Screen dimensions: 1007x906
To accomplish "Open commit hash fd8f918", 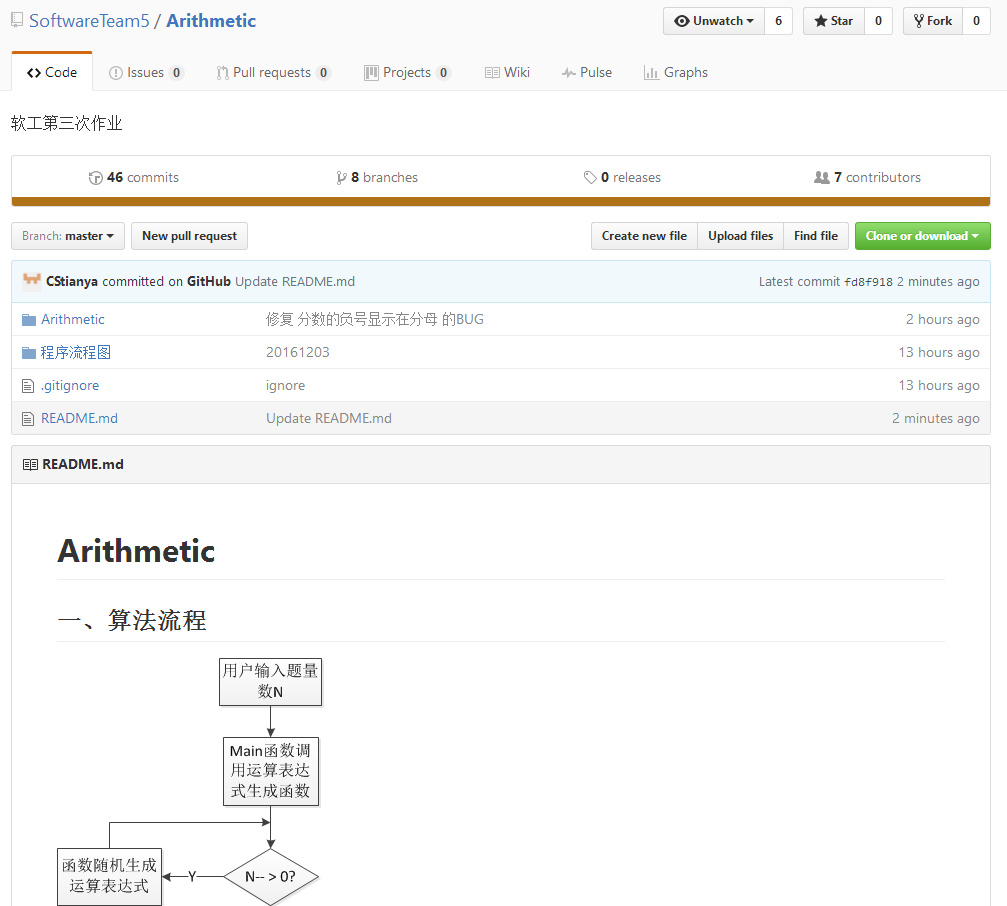I will (x=868, y=282).
